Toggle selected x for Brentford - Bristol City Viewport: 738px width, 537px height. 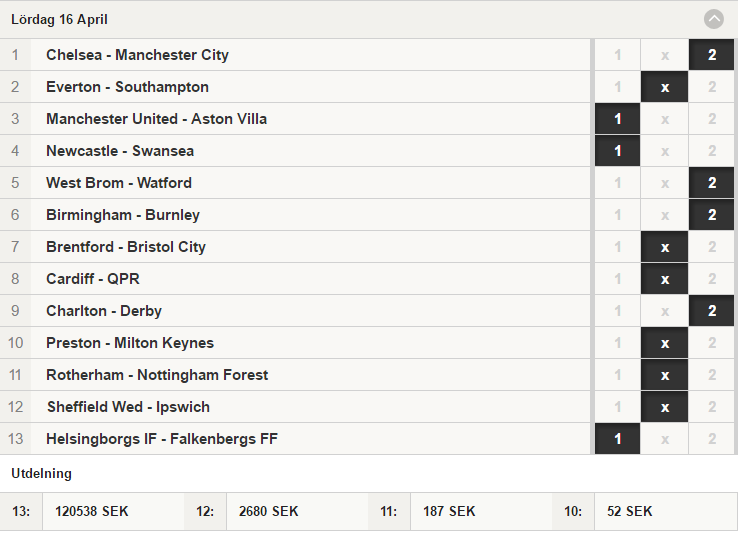pyautogui.click(x=665, y=247)
